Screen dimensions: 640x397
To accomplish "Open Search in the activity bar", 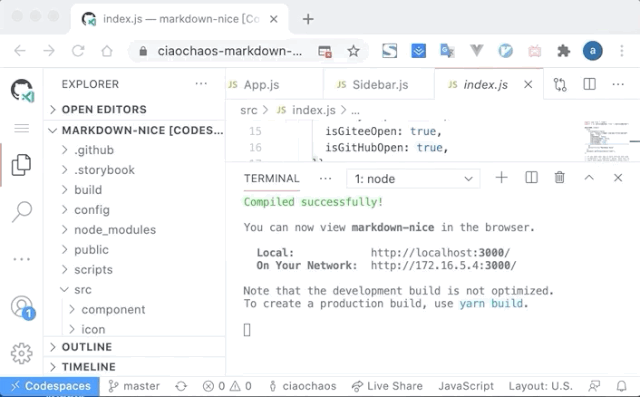I will (21, 211).
